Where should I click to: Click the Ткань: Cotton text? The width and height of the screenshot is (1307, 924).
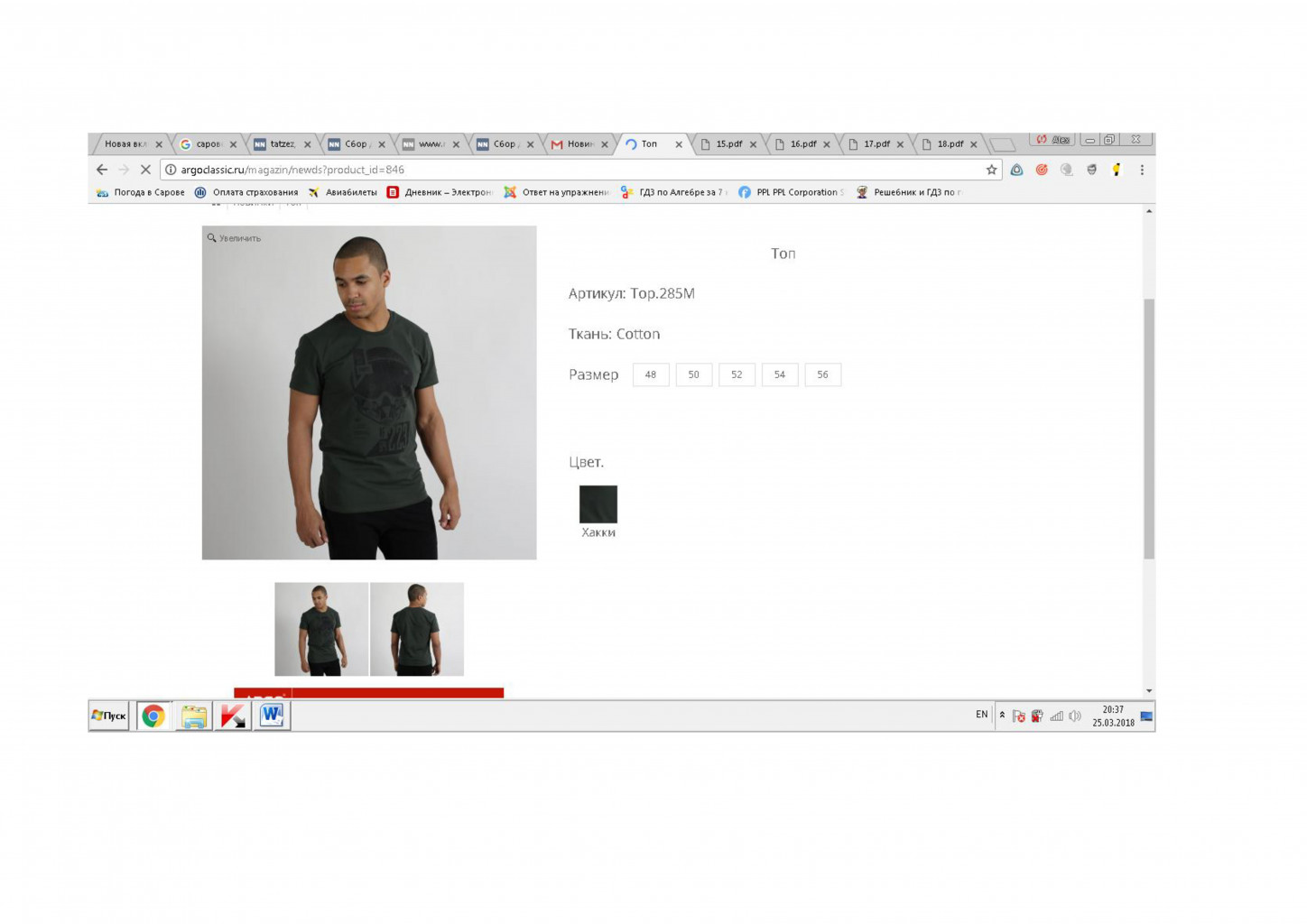pyautogui.click(x=614, y=334)
